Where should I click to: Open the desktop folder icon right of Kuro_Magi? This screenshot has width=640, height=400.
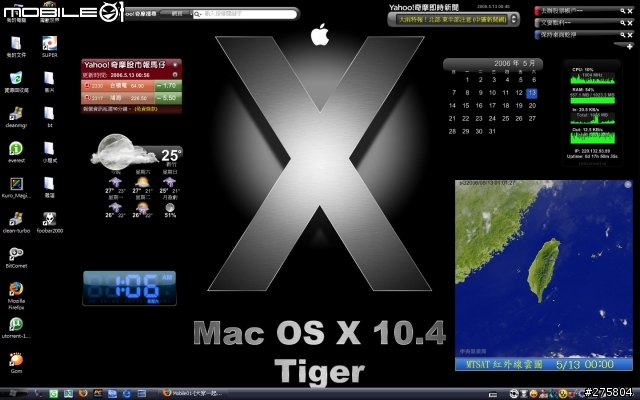(49, 187)
